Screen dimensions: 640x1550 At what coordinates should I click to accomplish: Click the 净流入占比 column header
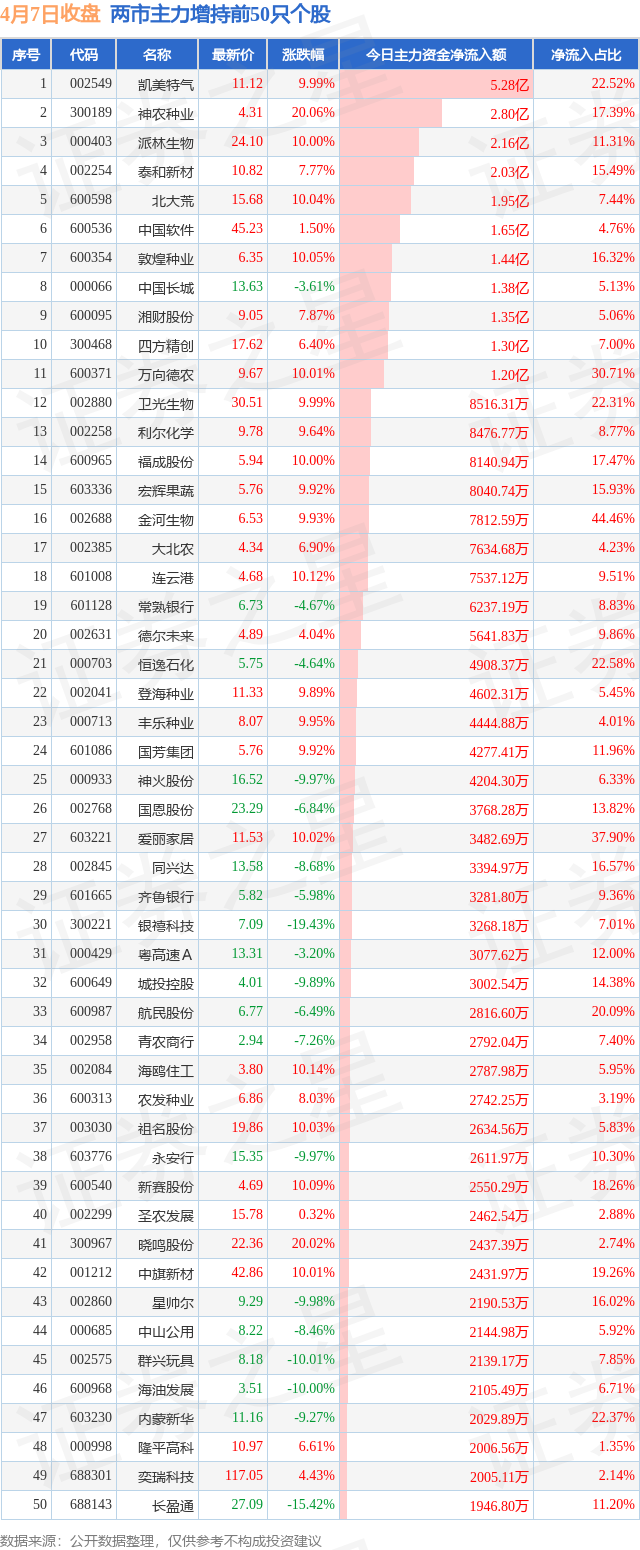(x=586, y=55)
